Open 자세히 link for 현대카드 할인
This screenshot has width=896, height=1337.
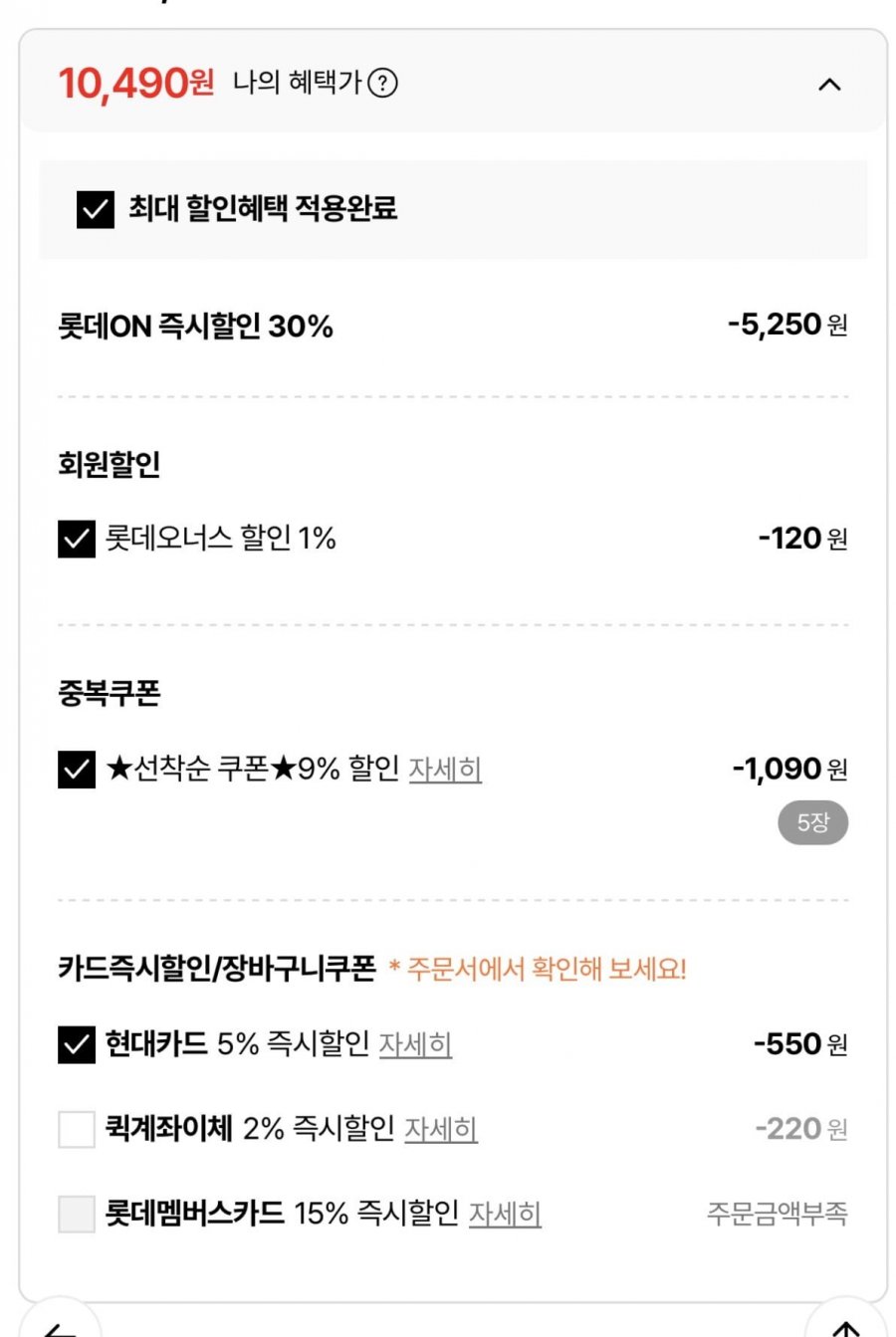tap(415, 1044)
